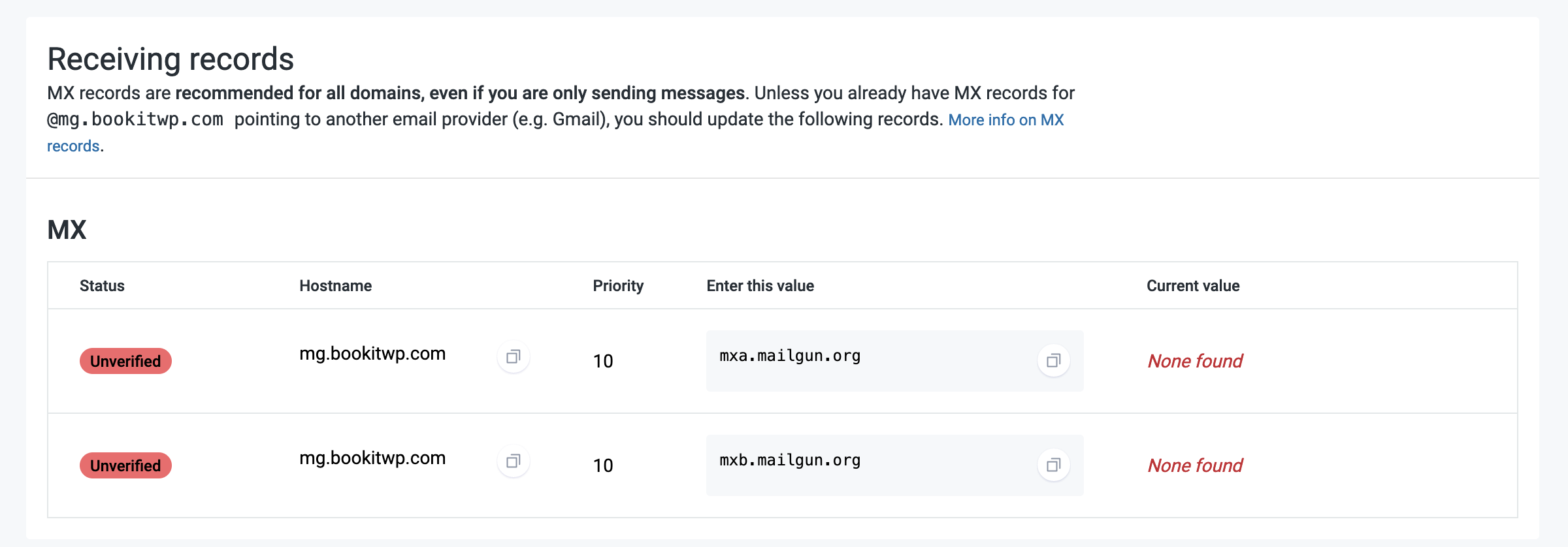Click the Current value column header

pos(1193,286)
